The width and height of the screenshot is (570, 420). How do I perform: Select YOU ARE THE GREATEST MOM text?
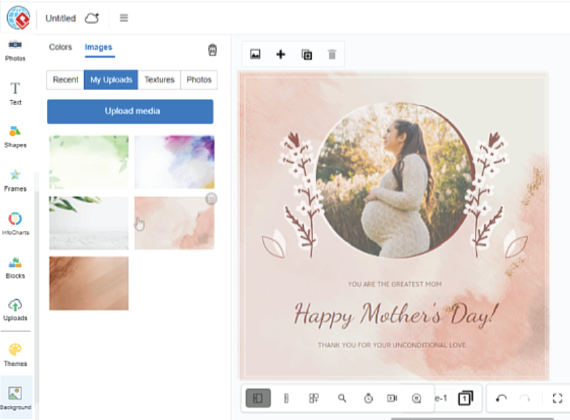(395, 284)
